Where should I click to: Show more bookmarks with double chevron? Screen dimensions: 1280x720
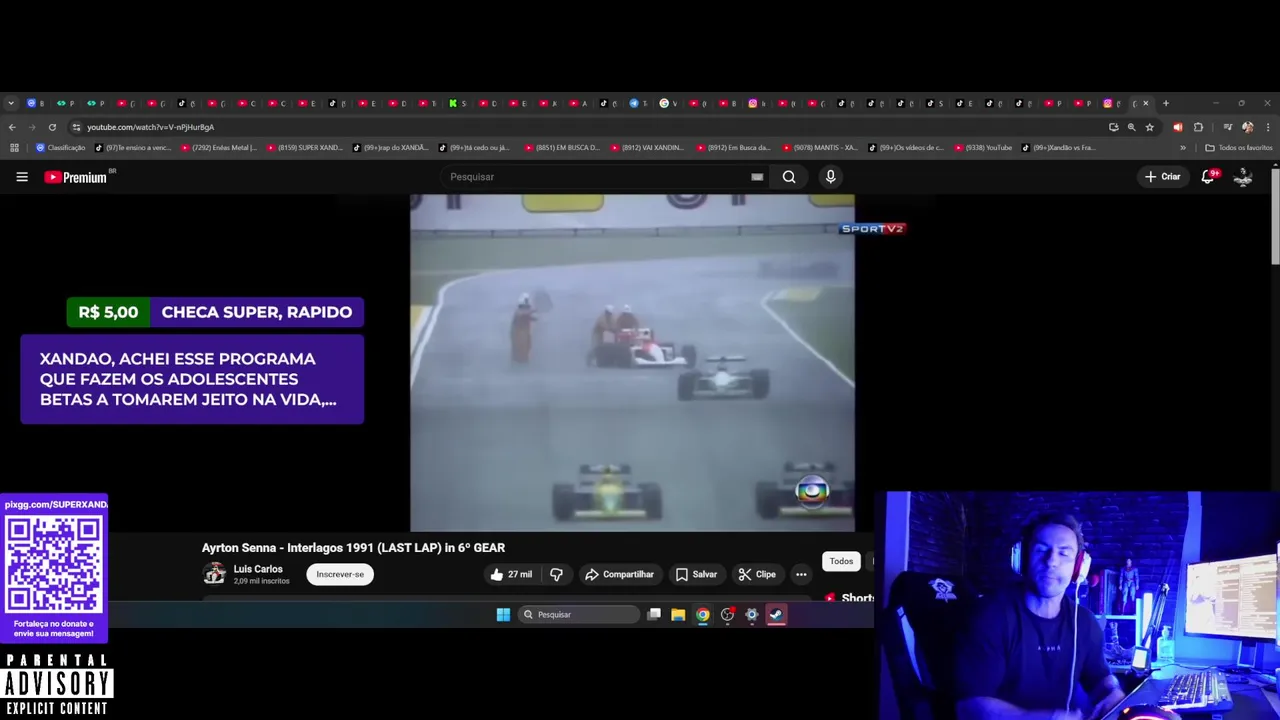[x=1183, y=148]
